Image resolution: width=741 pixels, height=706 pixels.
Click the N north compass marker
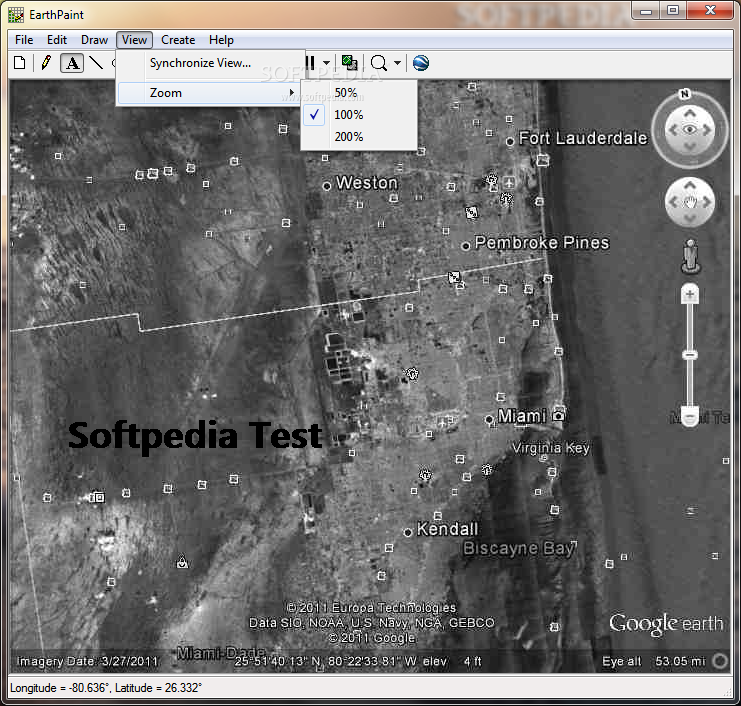(x=685, y=94)
